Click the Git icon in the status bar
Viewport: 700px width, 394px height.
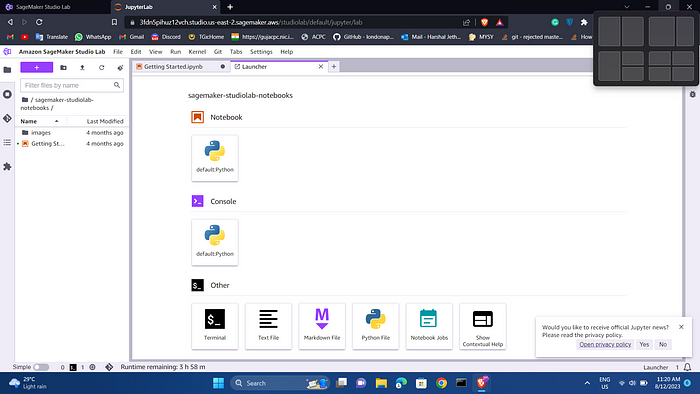[x=109, y=367]
